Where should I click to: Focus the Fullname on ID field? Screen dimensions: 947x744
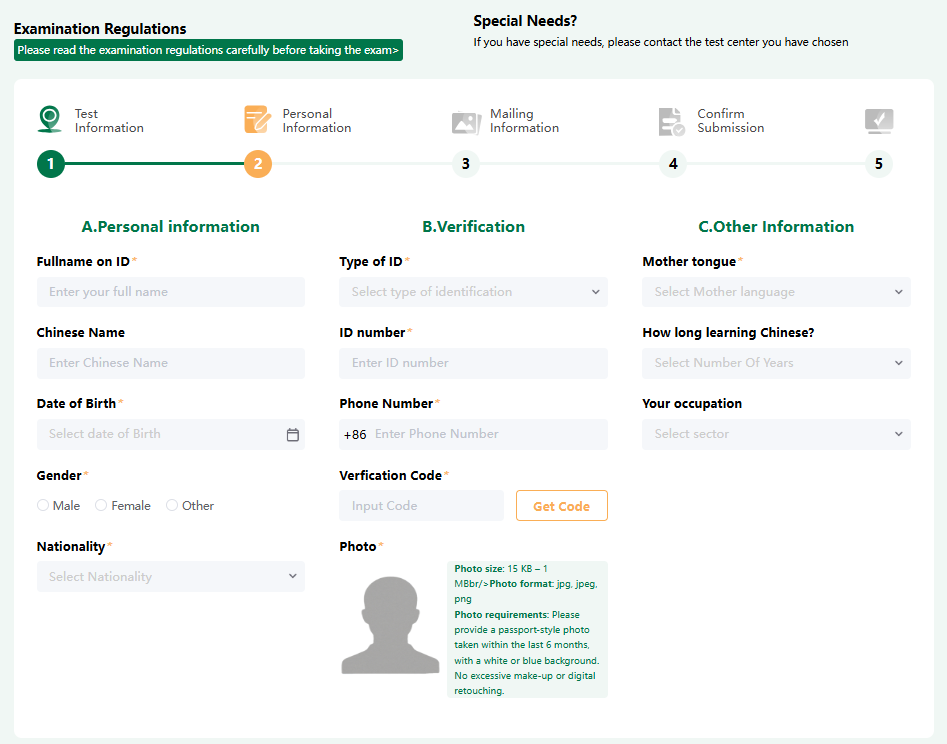pos(171,292)
